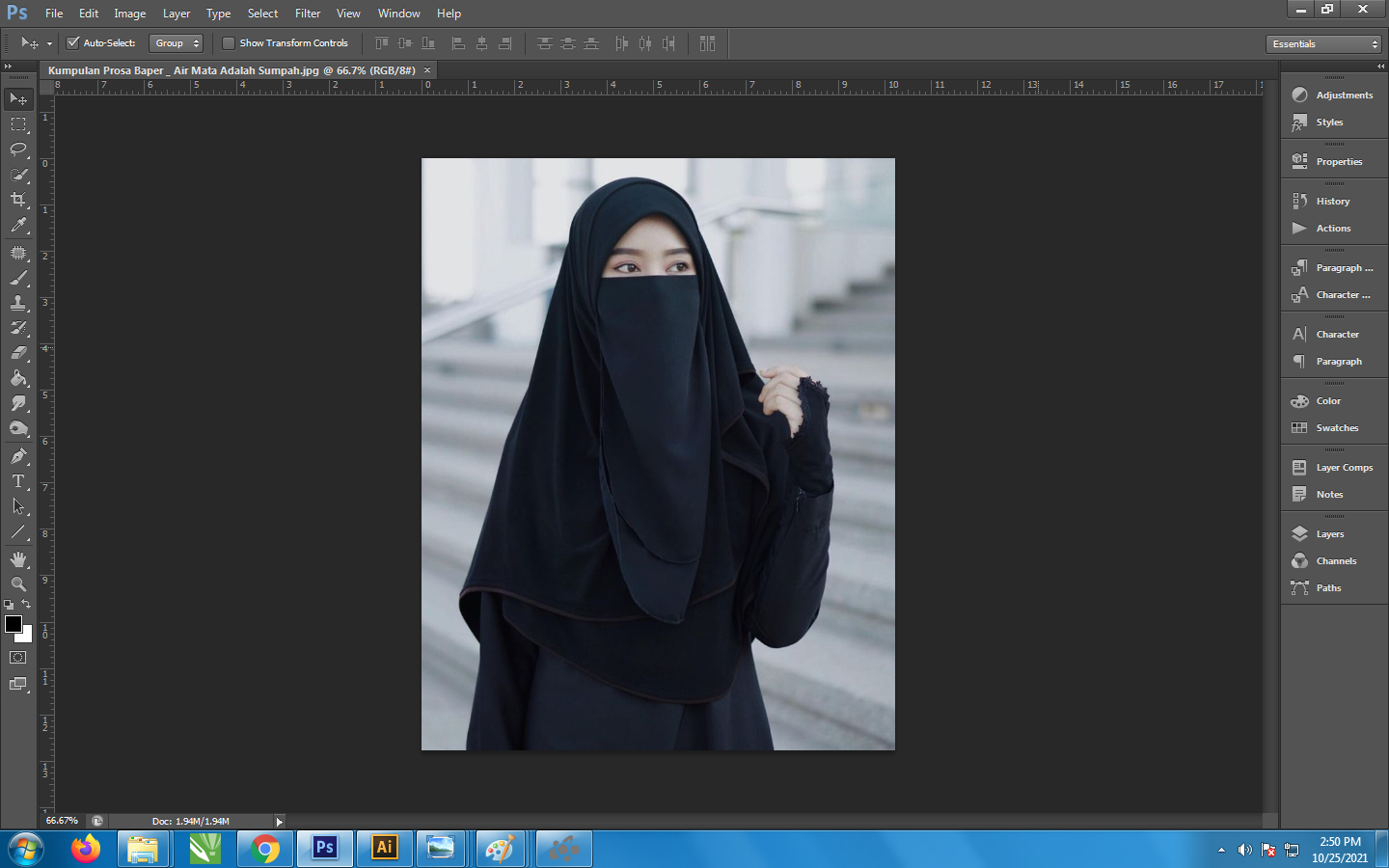Select the Horizontal Type tool

pos(18,481)
